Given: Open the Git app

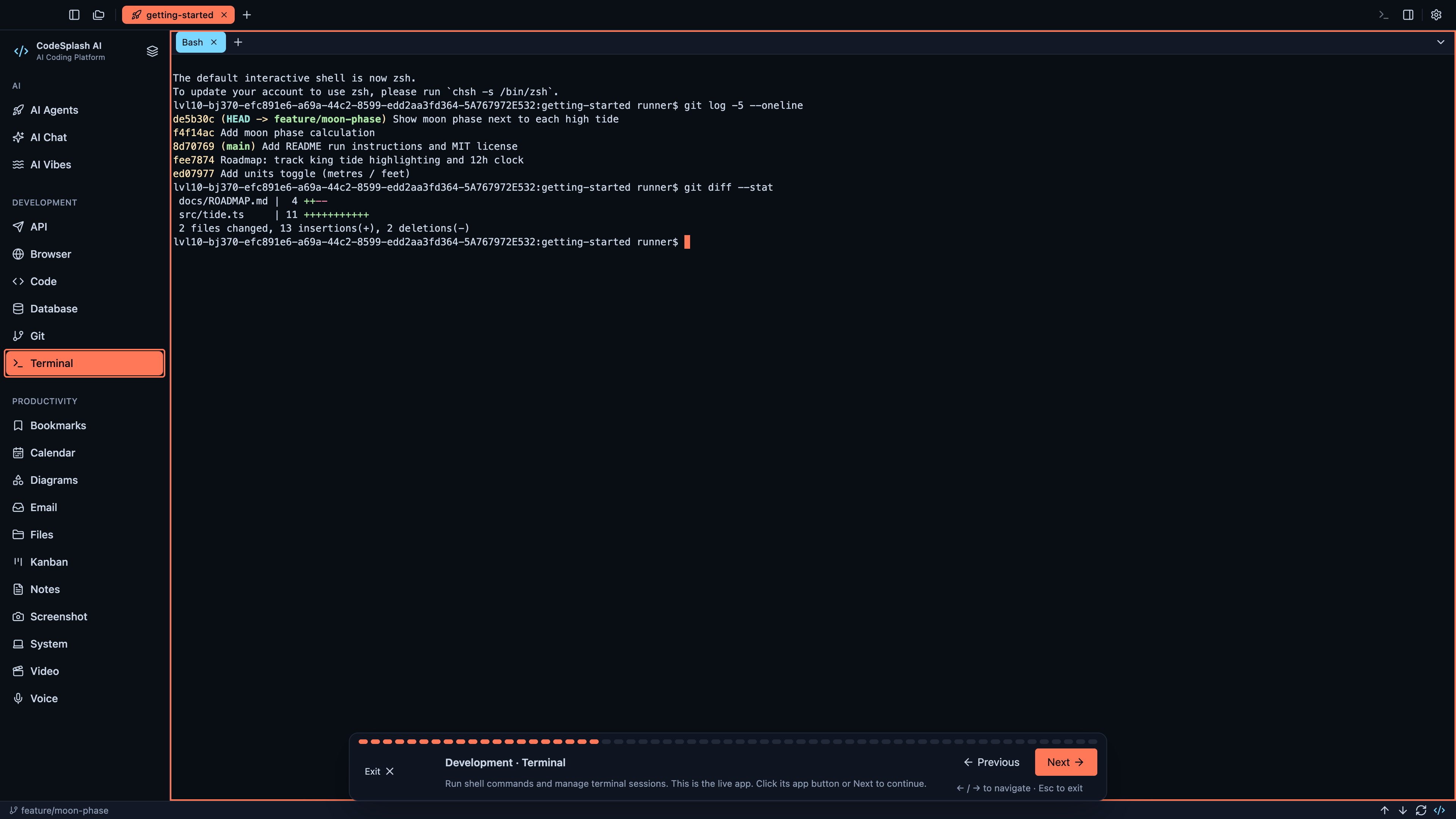Looking at the screenshot, I should click(x=84, y=336).
